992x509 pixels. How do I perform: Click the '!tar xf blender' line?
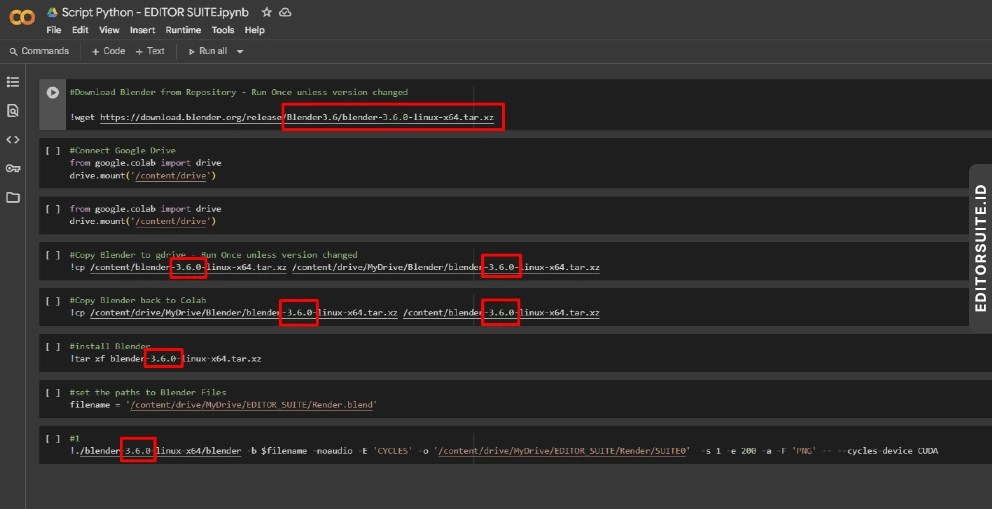click(166, 359)
